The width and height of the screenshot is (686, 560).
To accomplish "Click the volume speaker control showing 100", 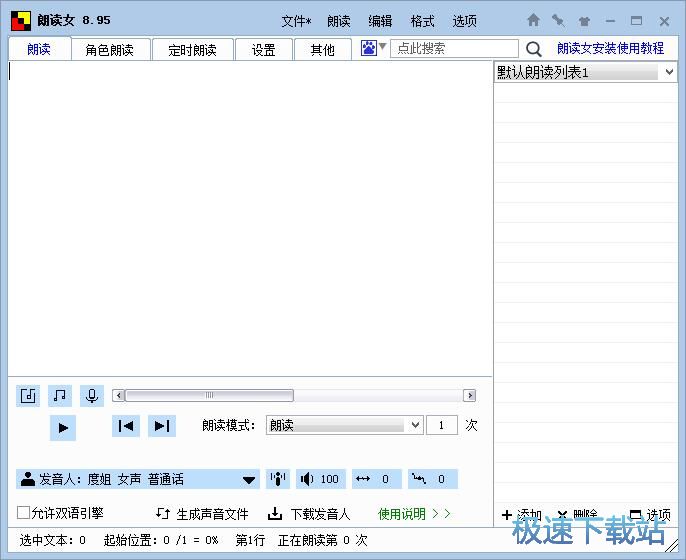I will tap(320, 479).
